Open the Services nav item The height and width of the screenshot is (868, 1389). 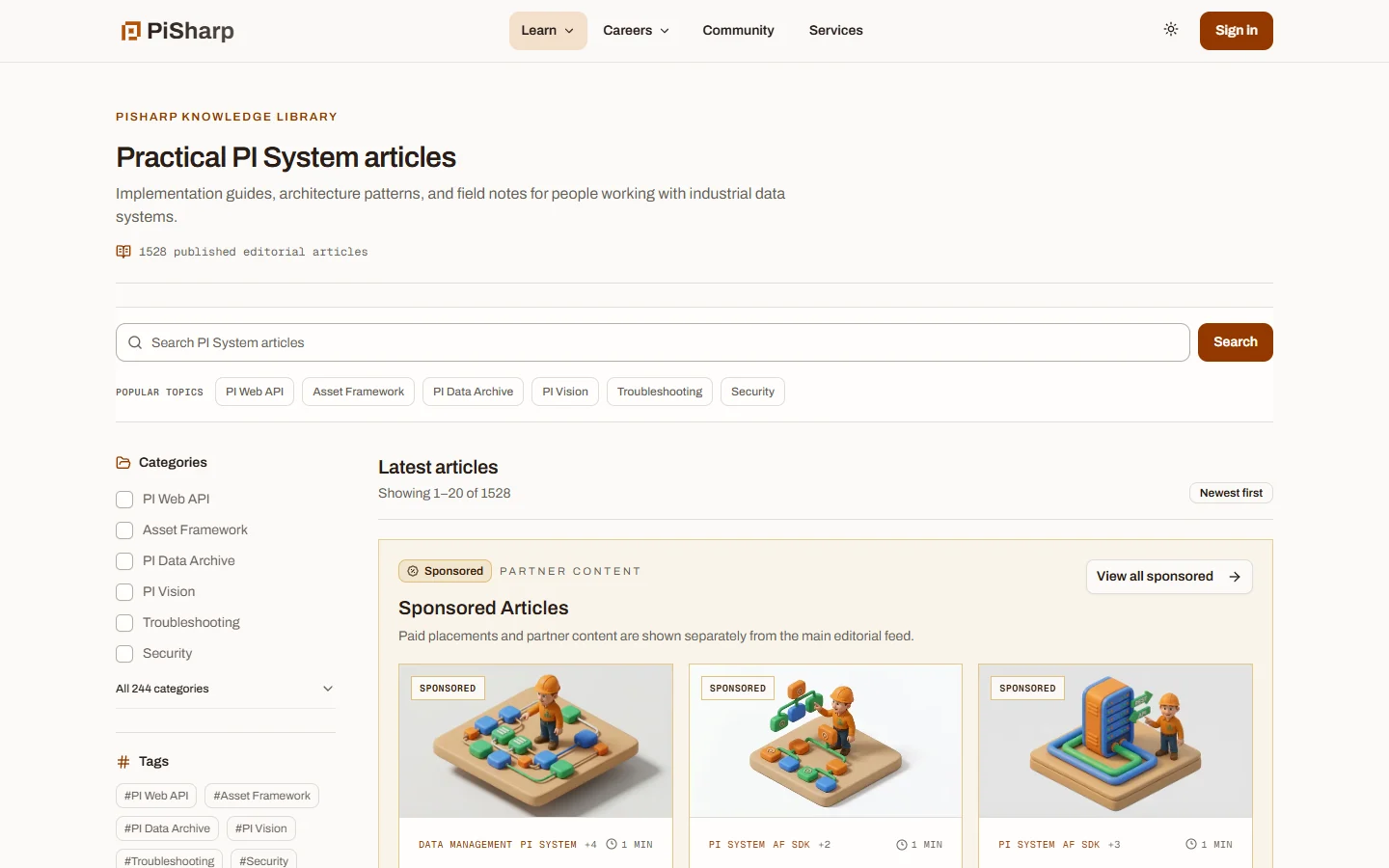[836, 31]
